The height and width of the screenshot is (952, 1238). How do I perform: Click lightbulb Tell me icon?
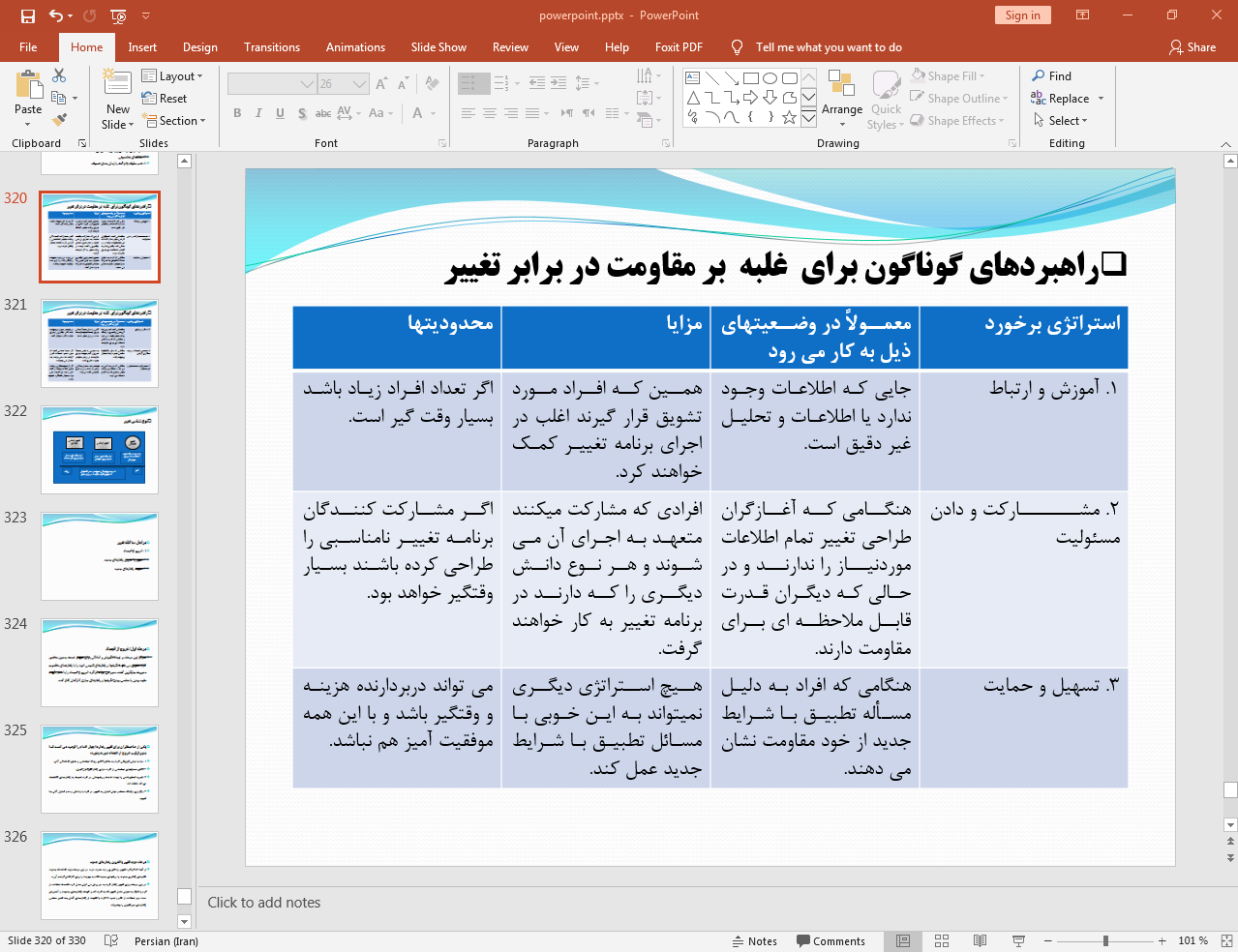[738, 47]
